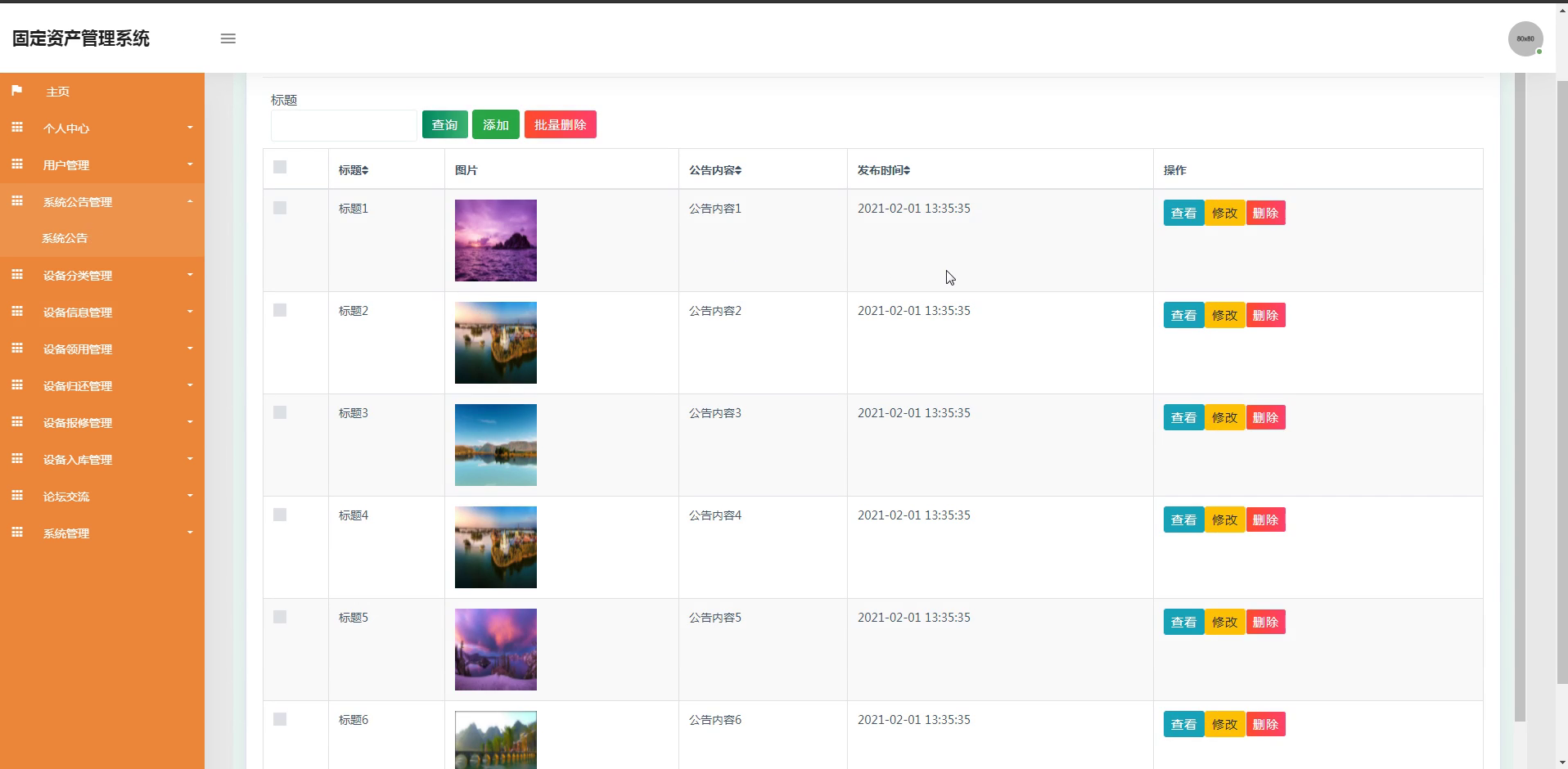Check the checkbox for row 标题4

pyautogui.click(x=280, y=515)
